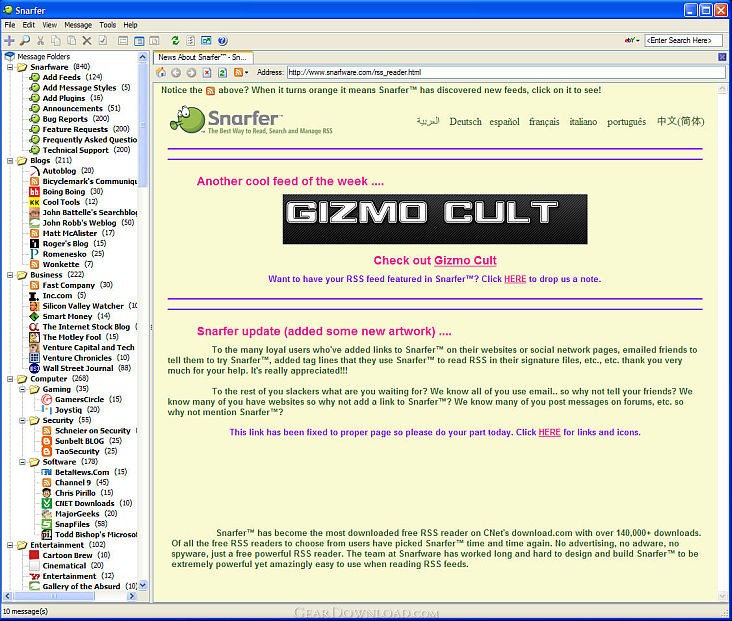Click the folder pane horizontal scrollbar thumb
The height and width of the screenshot is (621, 732).
pyautogui.click(x=54, y=596)
